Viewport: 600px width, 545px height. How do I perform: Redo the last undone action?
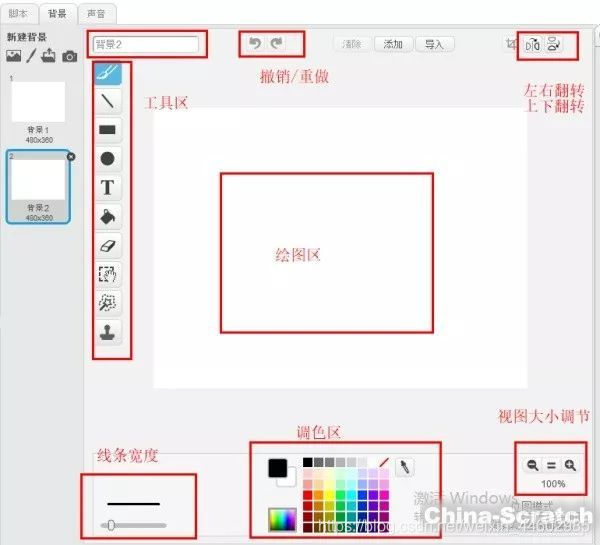click(x=276, y=43)
